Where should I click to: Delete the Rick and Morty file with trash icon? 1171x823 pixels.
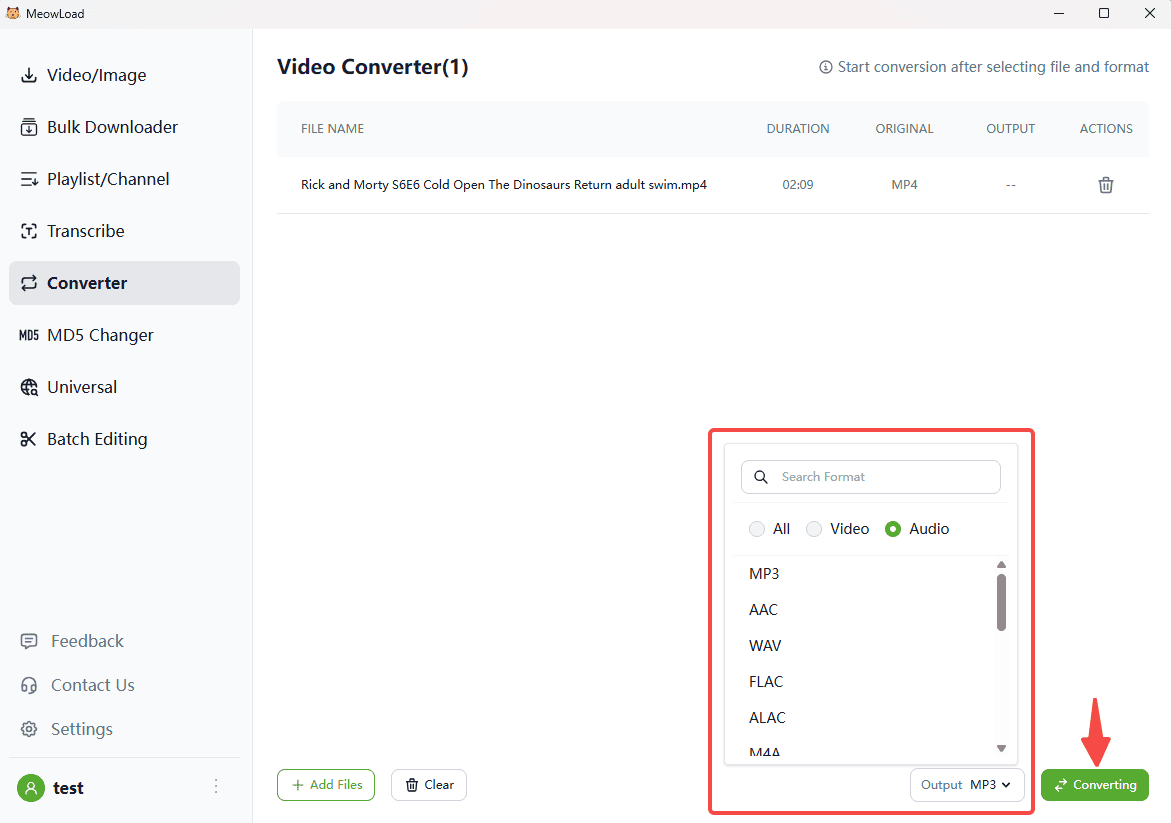[1105, 185]
